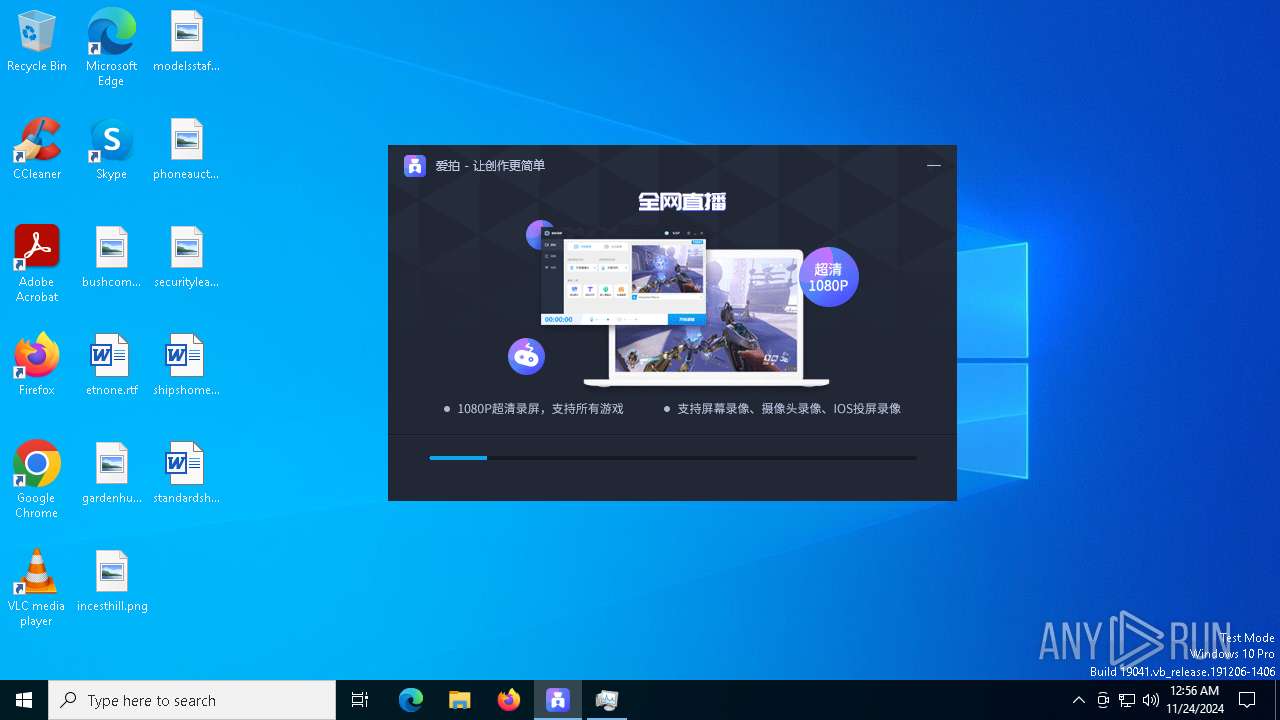
Task: Select the gardenhu... image file
Action: click(111, 474)
